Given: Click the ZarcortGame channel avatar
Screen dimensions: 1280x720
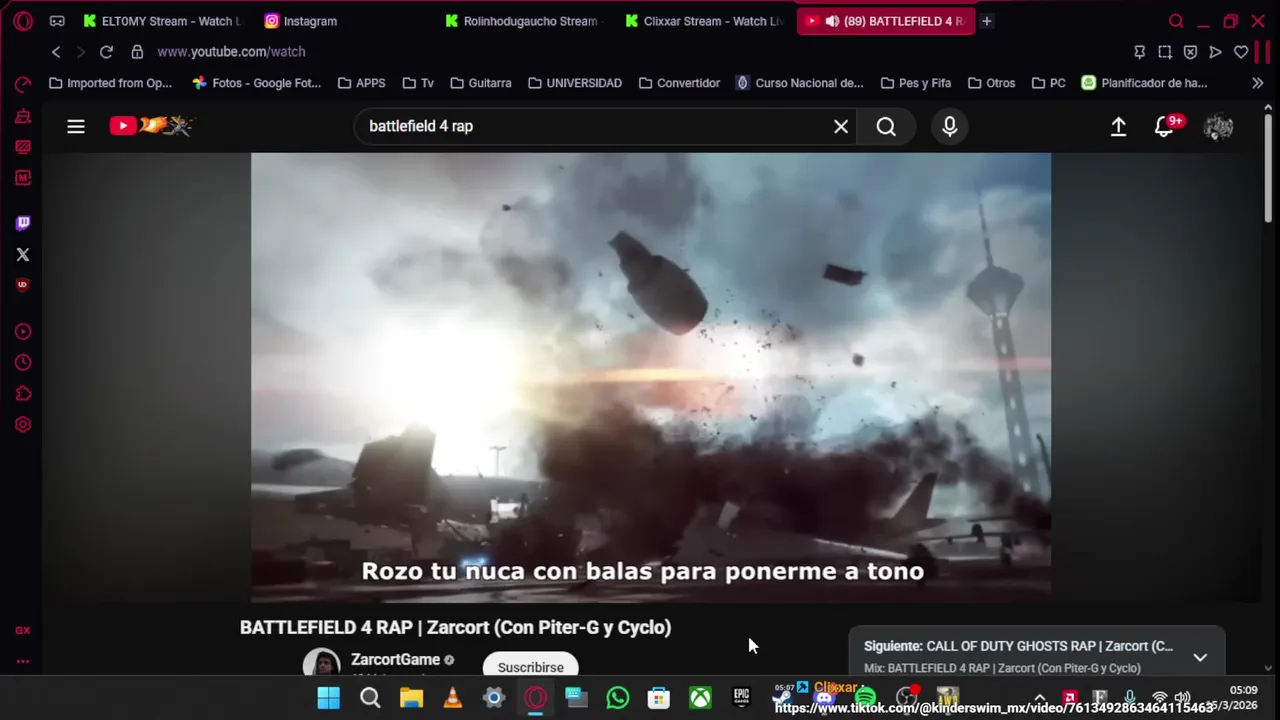Looking at the screenshot, I should pyautogui.click(x=321, y=663).
